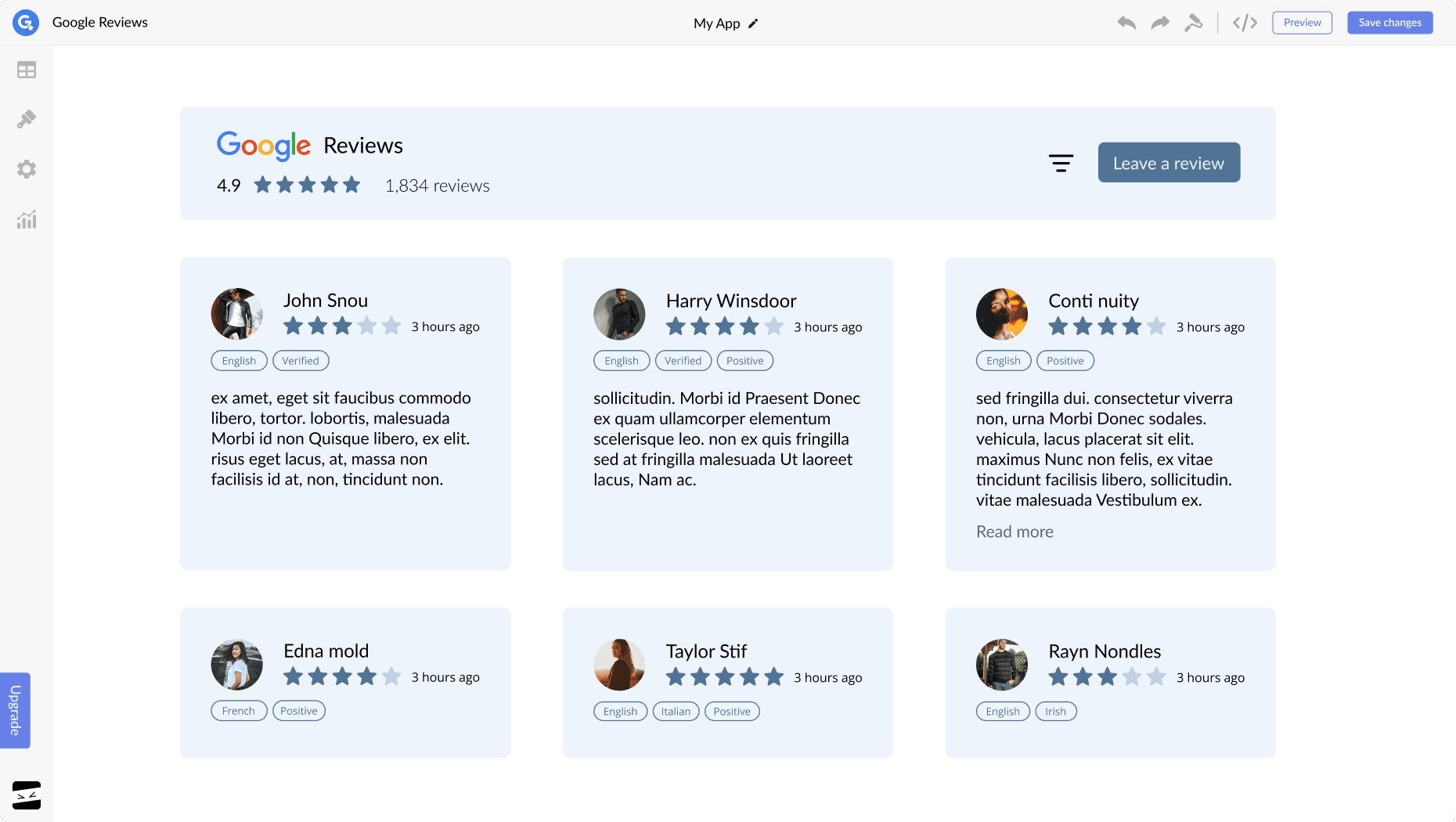Click Harry Winsdoor's star rating

(x=725, y=326)
